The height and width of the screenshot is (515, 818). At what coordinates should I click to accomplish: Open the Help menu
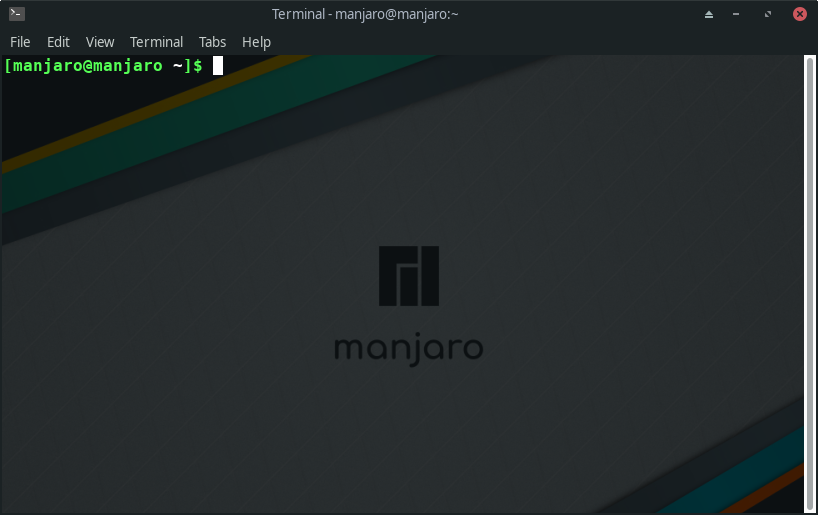(256, 42)
